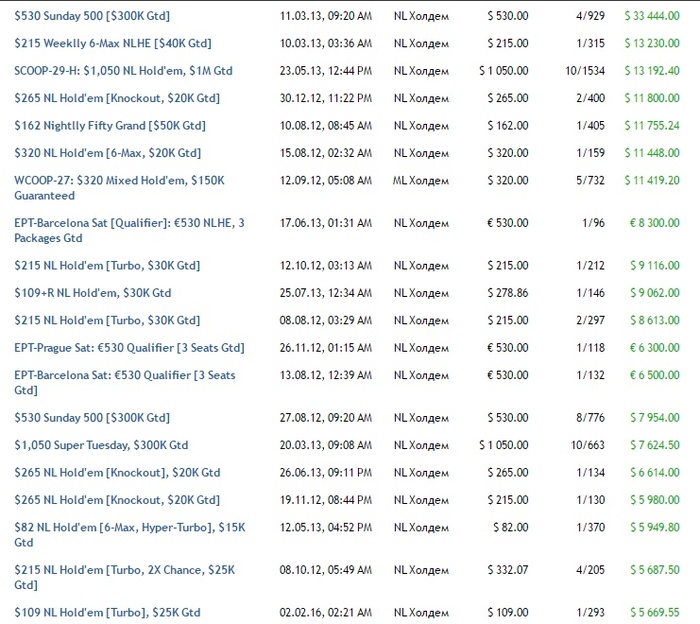Select the finish position 5/732
The height and width of the screenshot is (624, 700).
coord(590,181)
